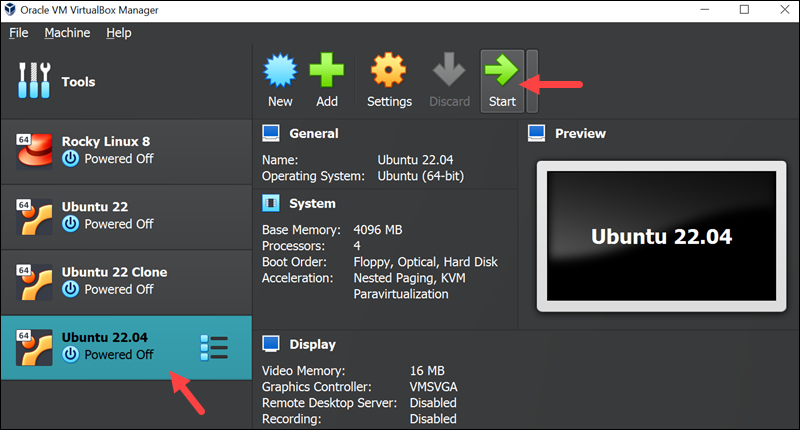Click Powered Off status under Ubuntu 22

(x=119, y=224)
